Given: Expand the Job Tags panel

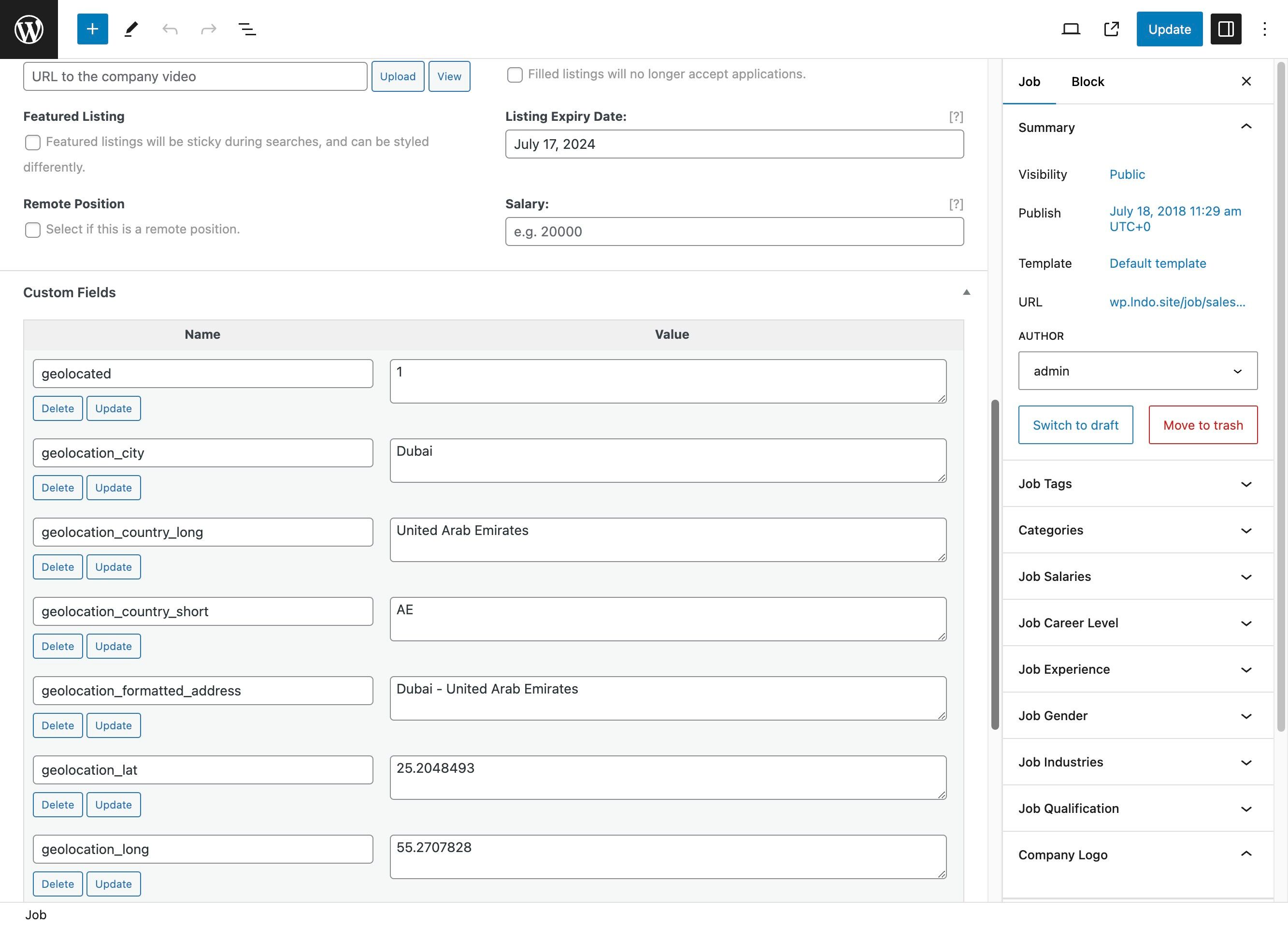Looking at the screenshot, I should (1137, 484).
